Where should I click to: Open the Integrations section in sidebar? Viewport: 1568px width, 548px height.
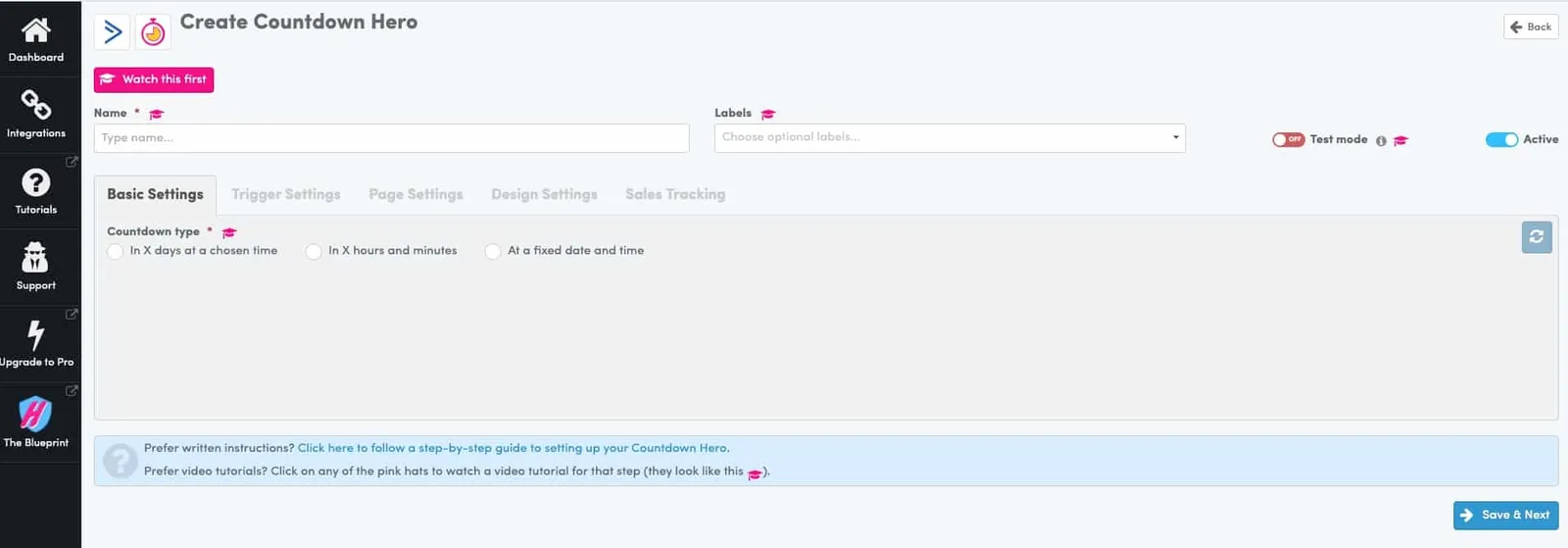coord(36,115)
